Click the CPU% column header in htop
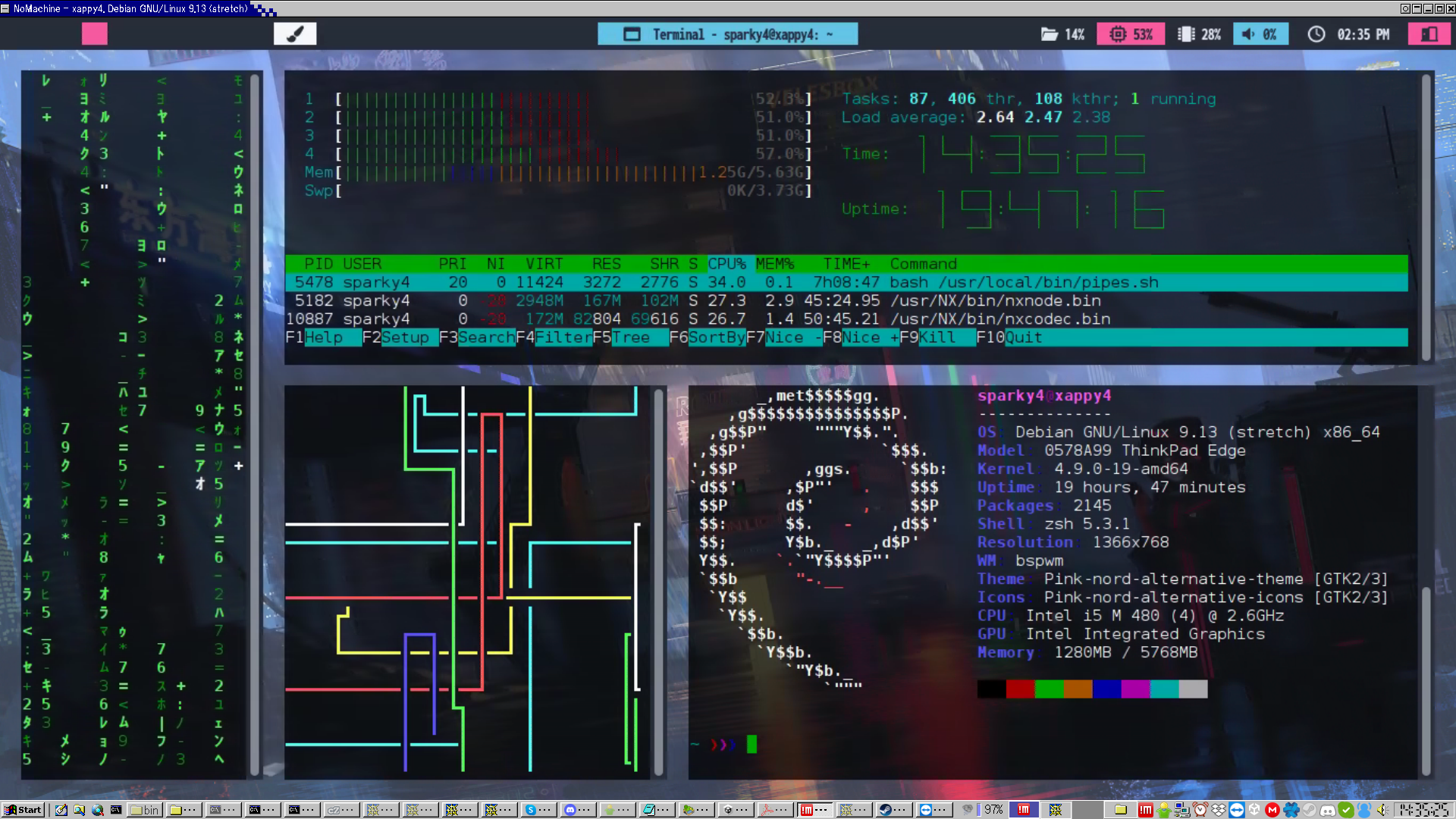This screenshot has width=1456, height=819. pos(726,264)
